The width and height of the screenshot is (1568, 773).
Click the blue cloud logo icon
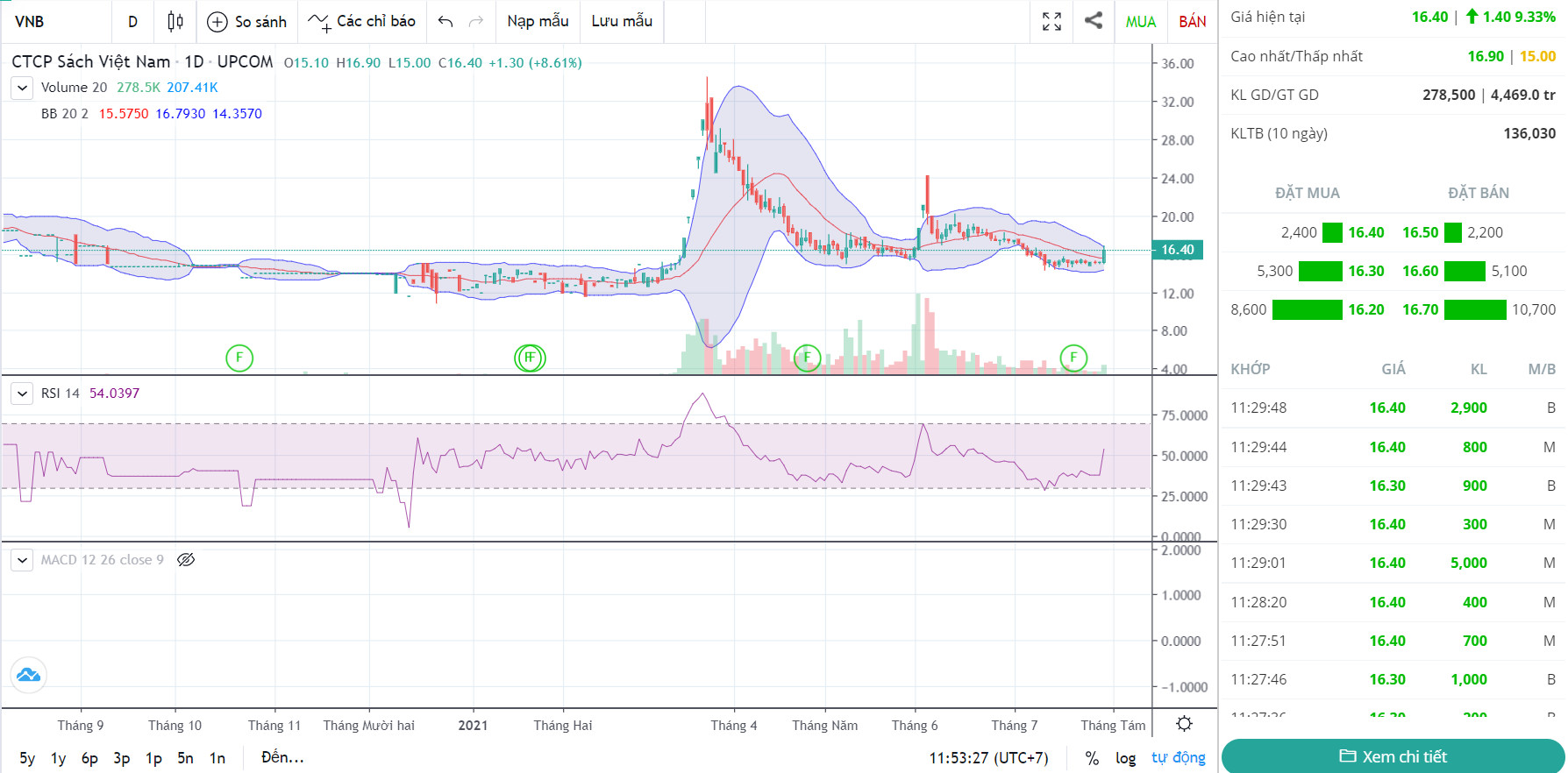coord(28,675)
